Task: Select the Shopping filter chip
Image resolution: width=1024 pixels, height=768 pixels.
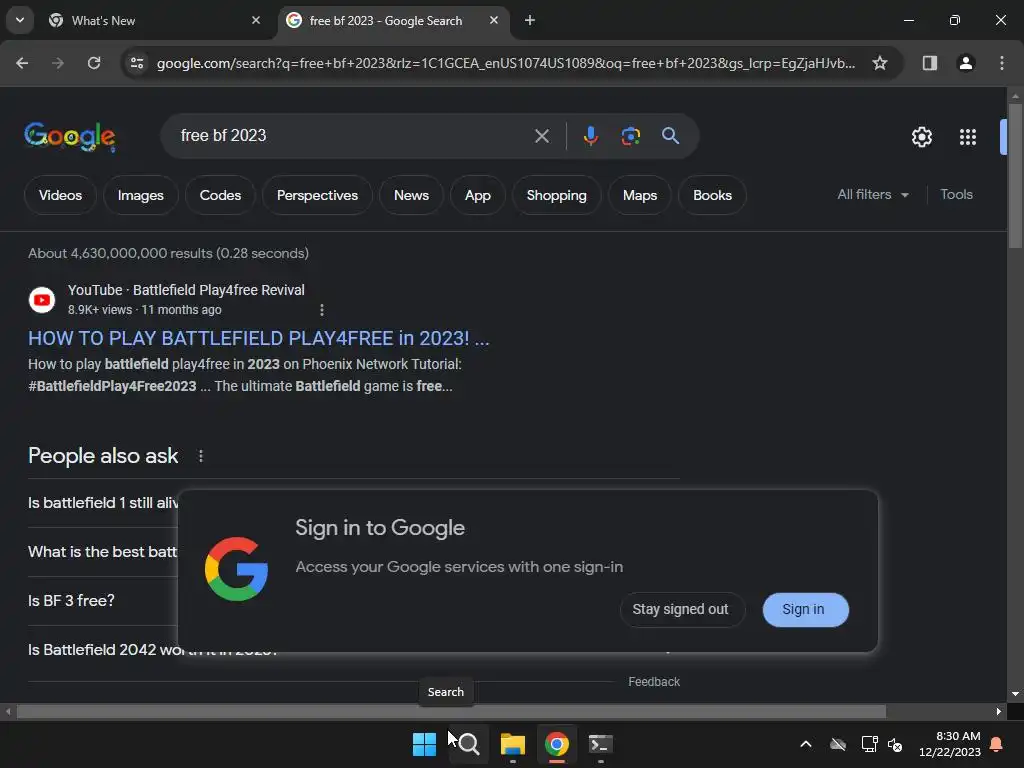Action: click(556, 195)
